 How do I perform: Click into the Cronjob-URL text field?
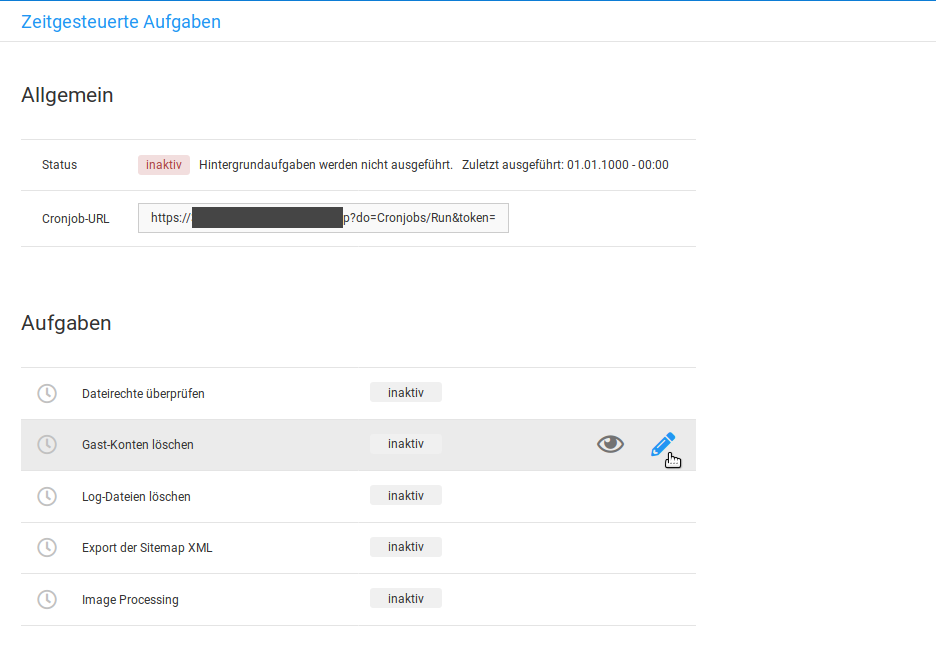pos(323,218)
